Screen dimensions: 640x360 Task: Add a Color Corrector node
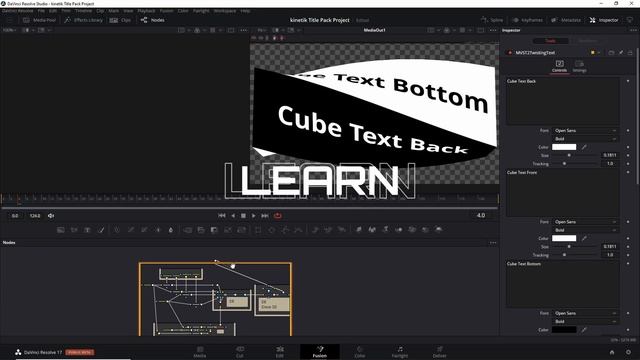pyautogui.click(x=117, y=230)
